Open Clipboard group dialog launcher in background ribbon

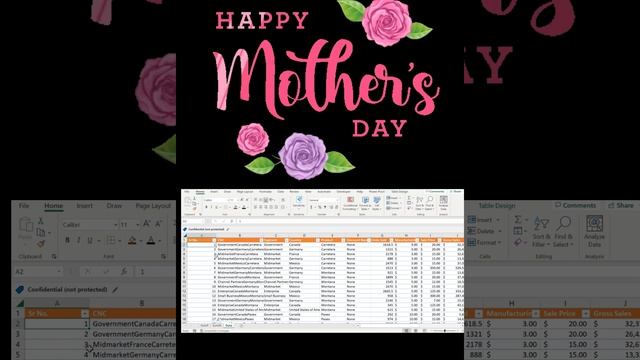[54, 256]
